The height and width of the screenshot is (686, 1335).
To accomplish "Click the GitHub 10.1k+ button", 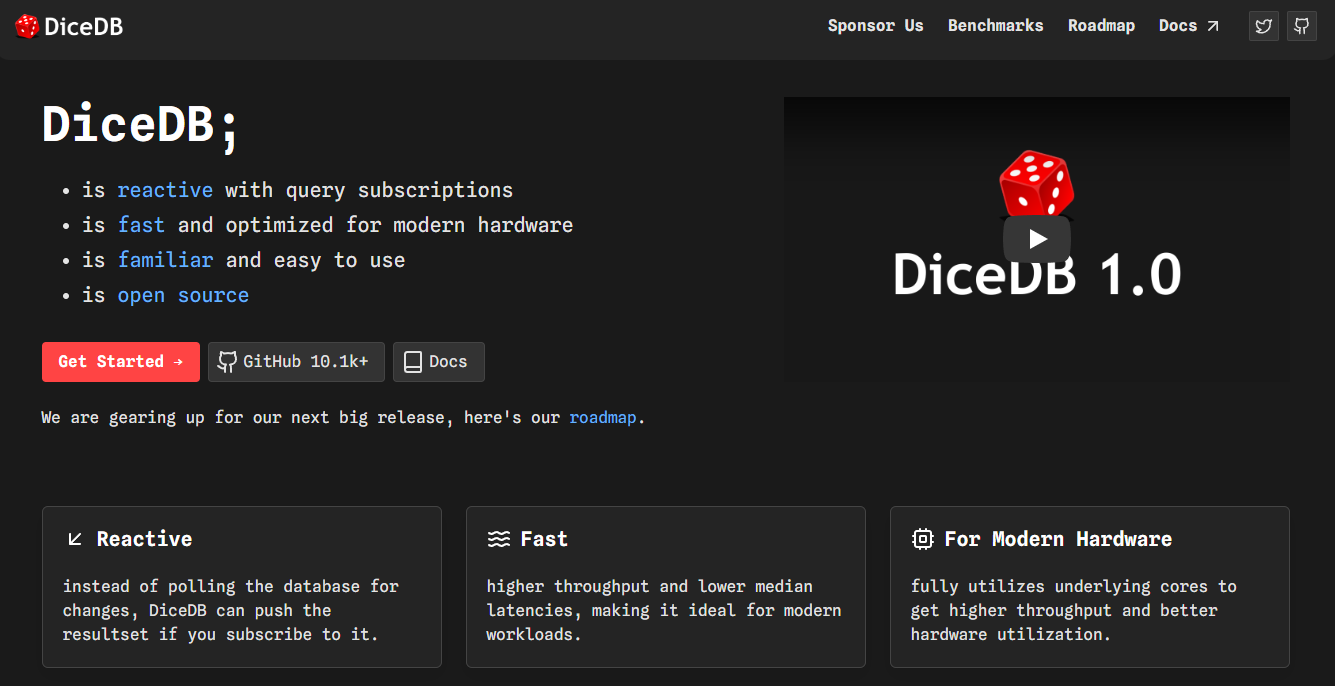I will [x=296, y=362].
